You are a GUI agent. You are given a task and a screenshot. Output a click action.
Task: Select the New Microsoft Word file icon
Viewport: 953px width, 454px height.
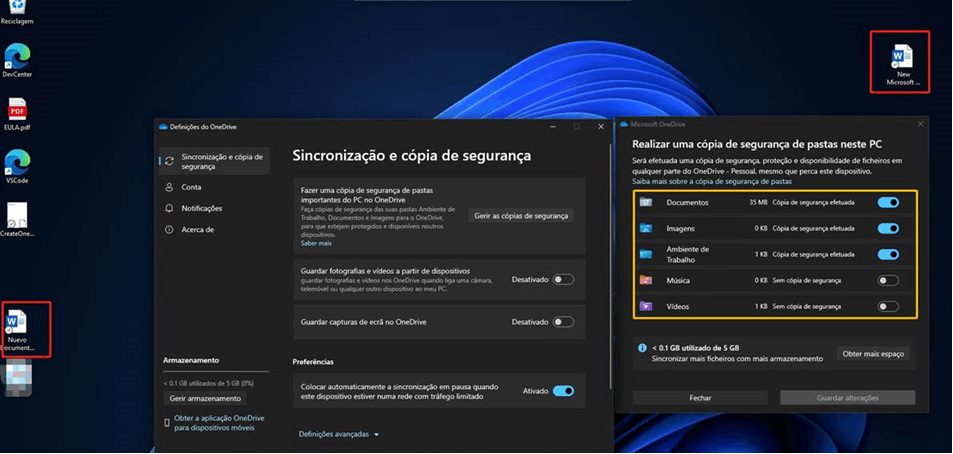pos(903,64)
